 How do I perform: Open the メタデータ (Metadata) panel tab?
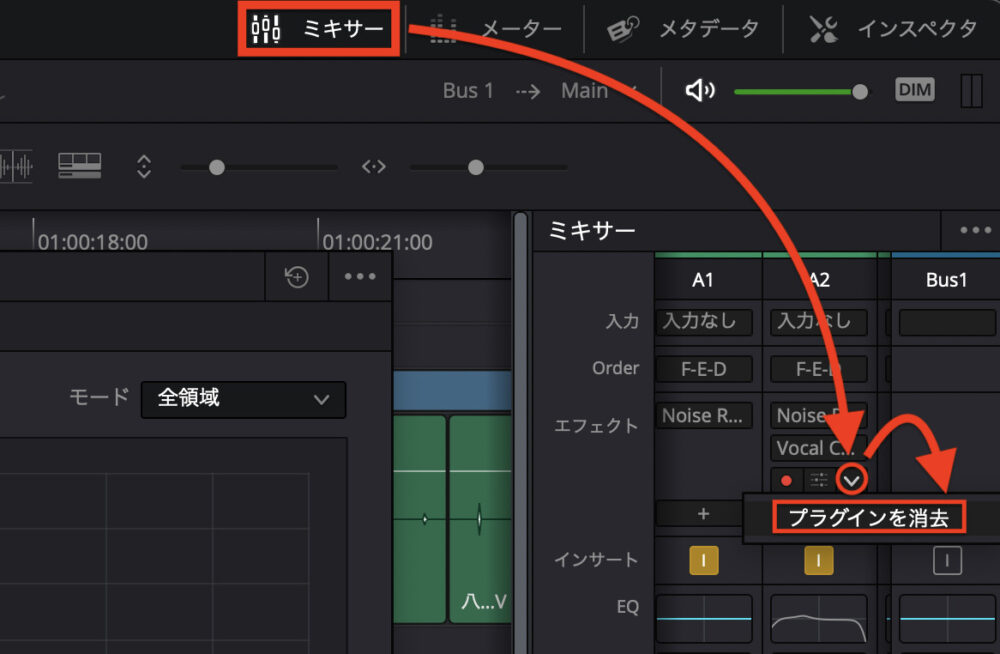(x=682, y=29)
